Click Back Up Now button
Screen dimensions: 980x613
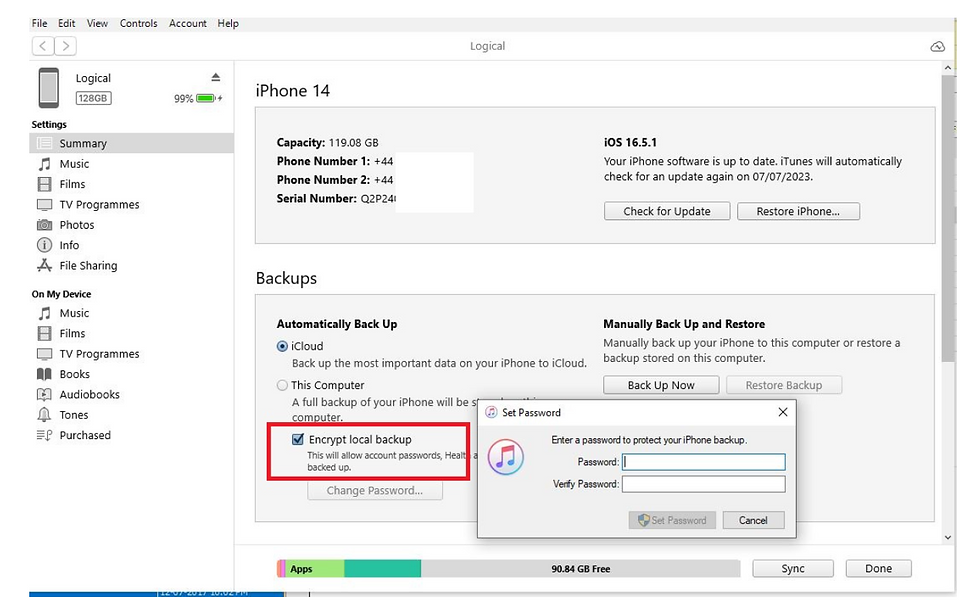coord(661,385)
